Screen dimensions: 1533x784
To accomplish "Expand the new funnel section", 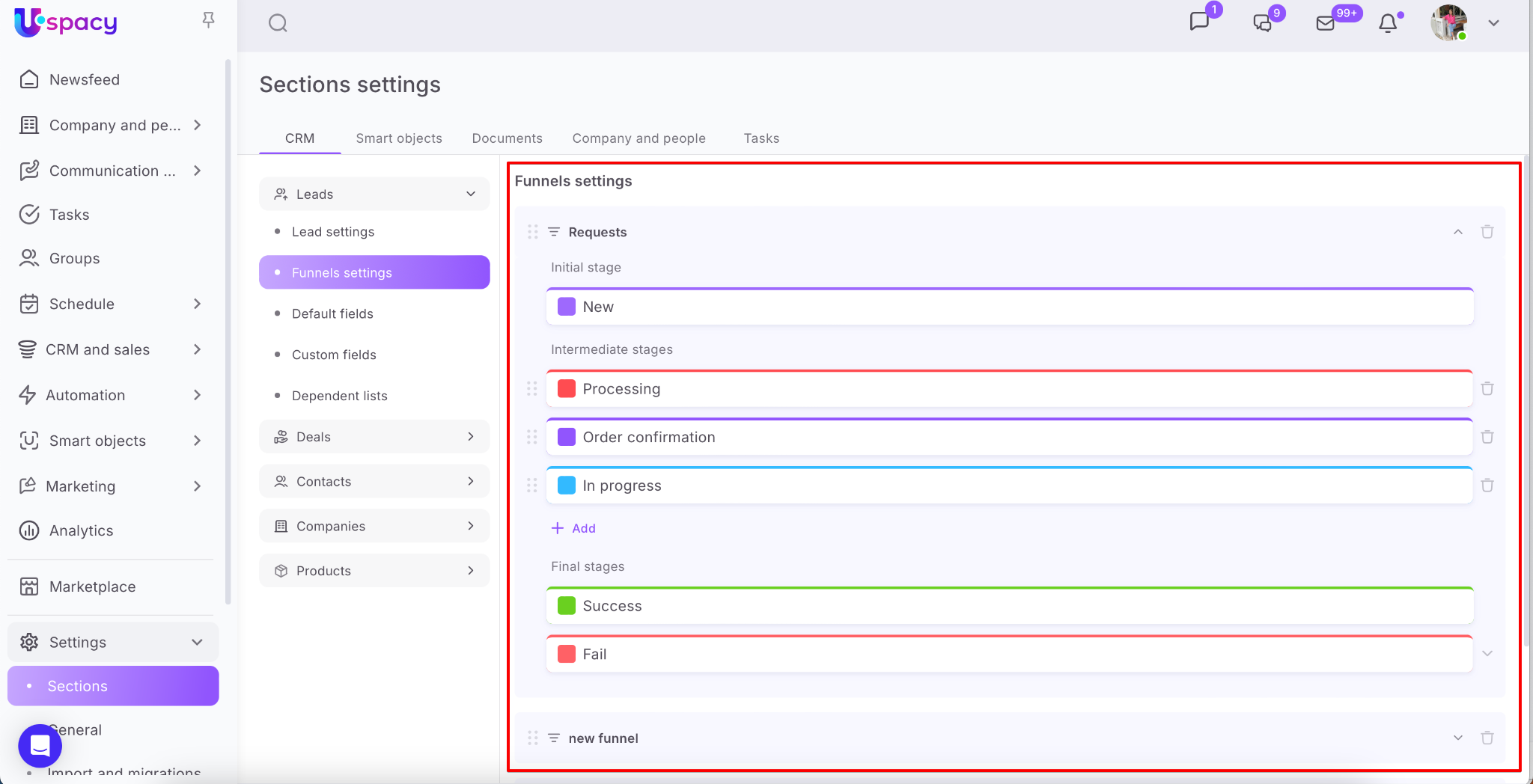I will tap(1458, 738).
